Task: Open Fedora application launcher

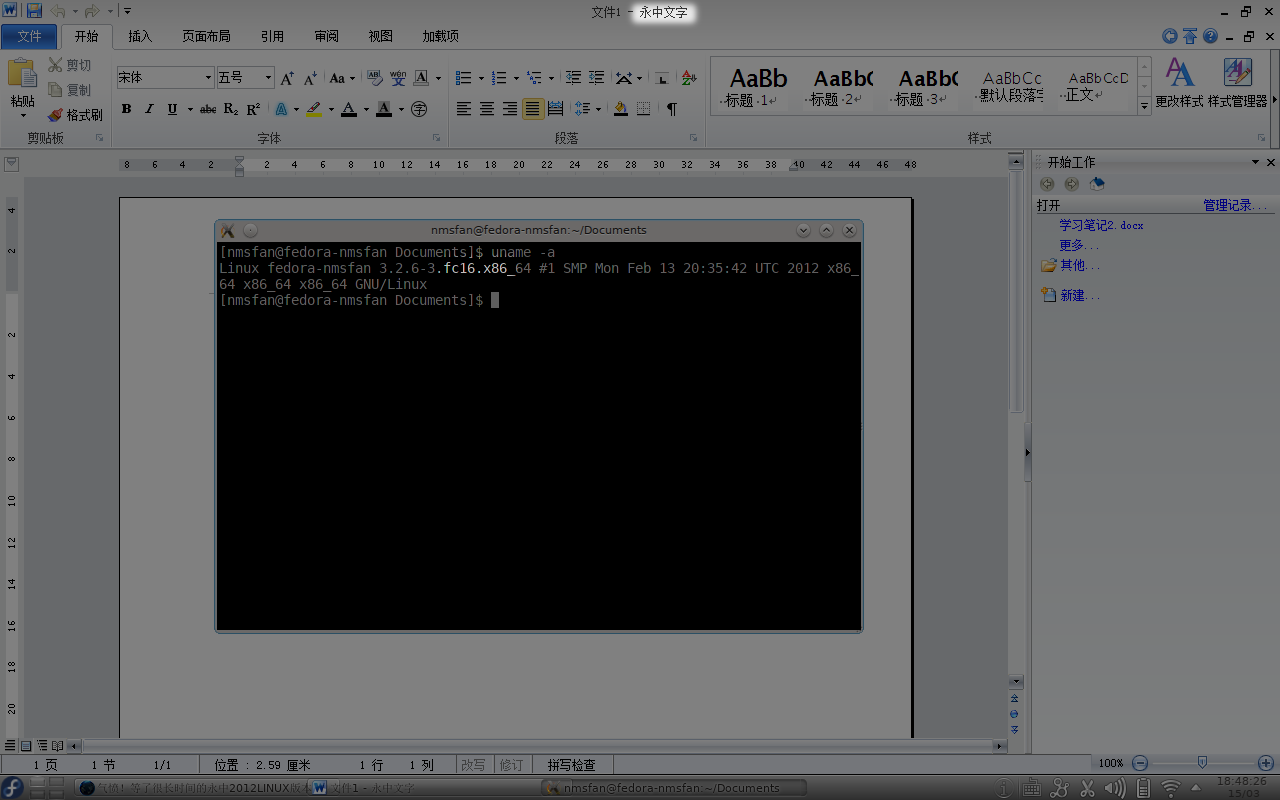Action: [12, 787]
